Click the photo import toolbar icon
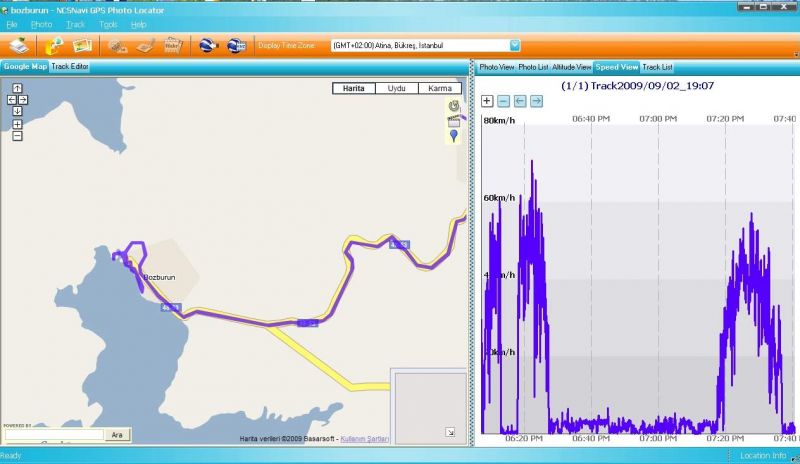 pyautogui.click(x=82, y=45)
